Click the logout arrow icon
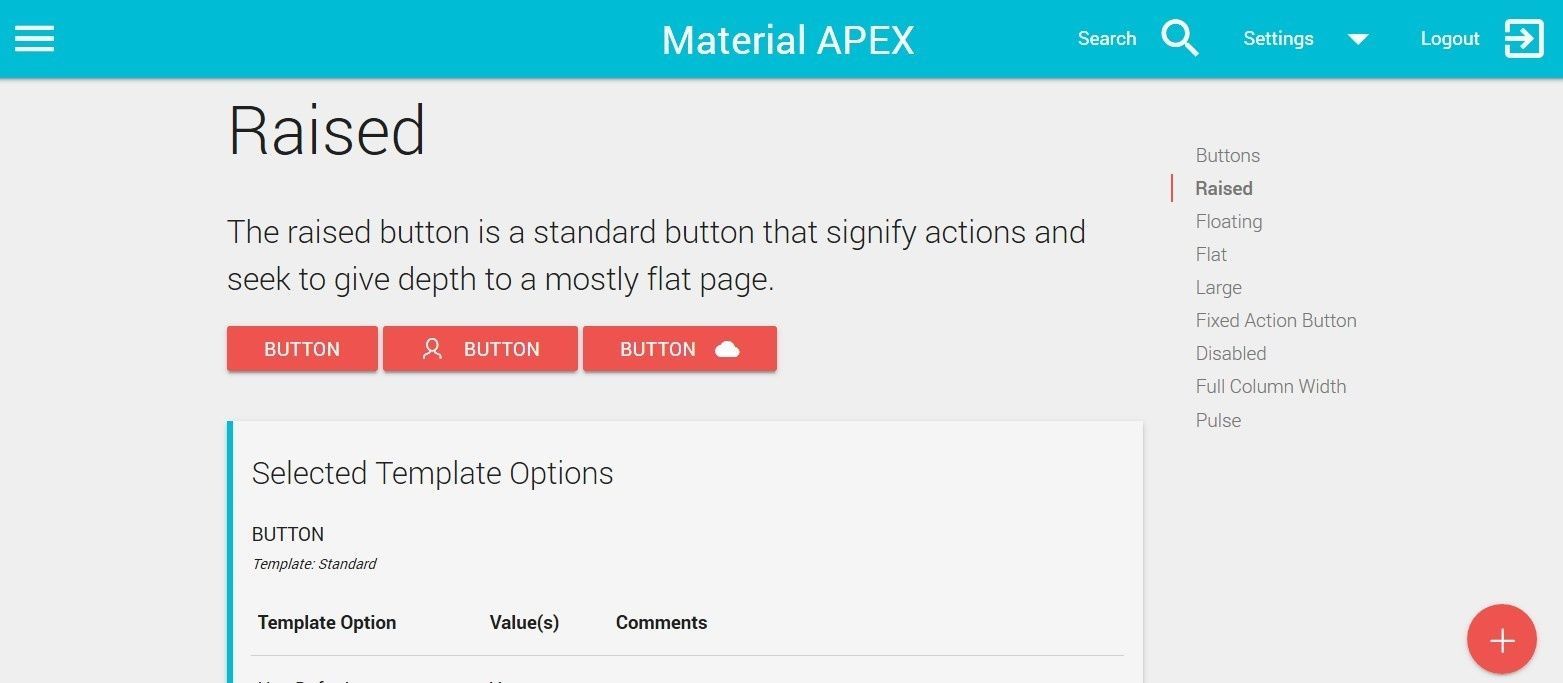 1524,39
